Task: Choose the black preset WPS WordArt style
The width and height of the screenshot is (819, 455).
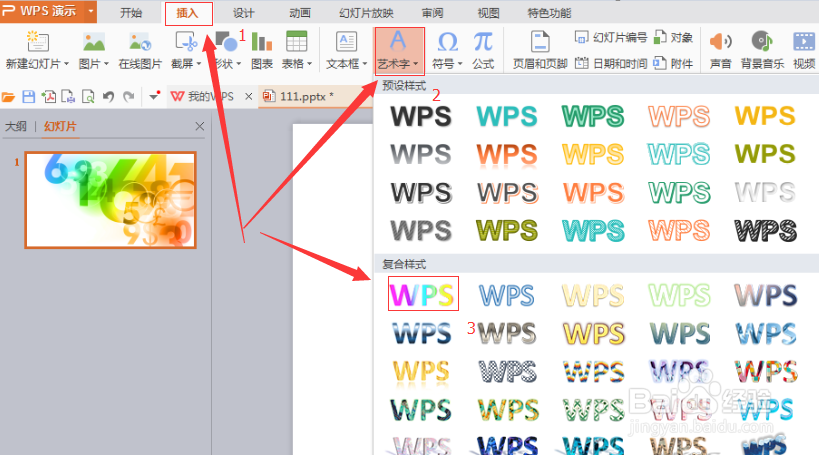Action: coord(421,116)
